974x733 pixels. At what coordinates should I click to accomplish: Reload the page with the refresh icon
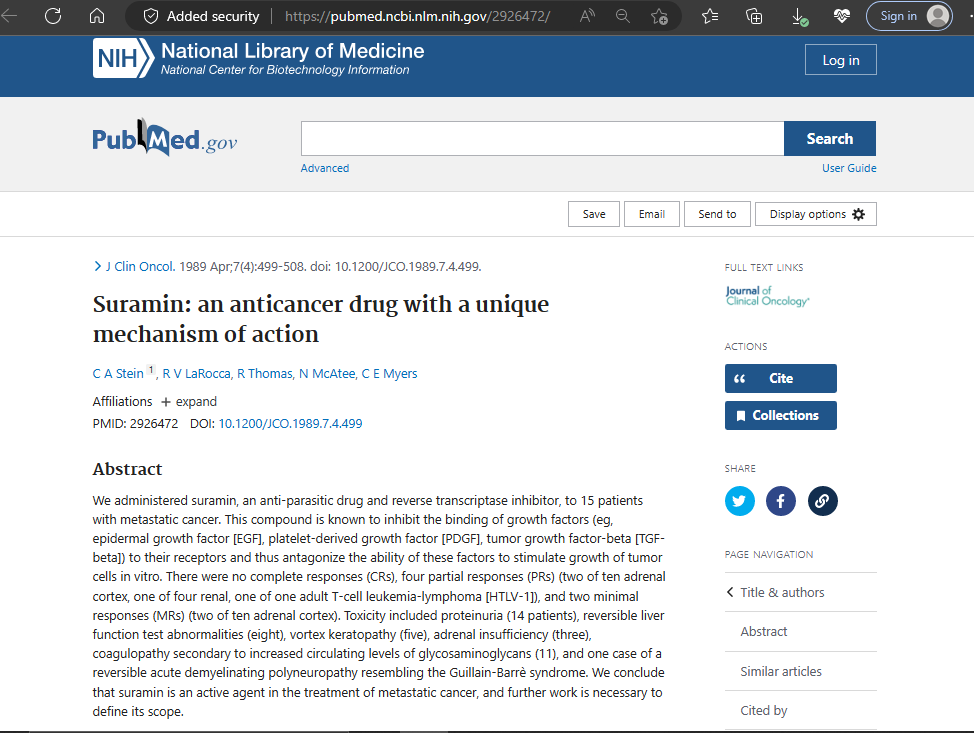pyautogui.click(x=53, y=16)
